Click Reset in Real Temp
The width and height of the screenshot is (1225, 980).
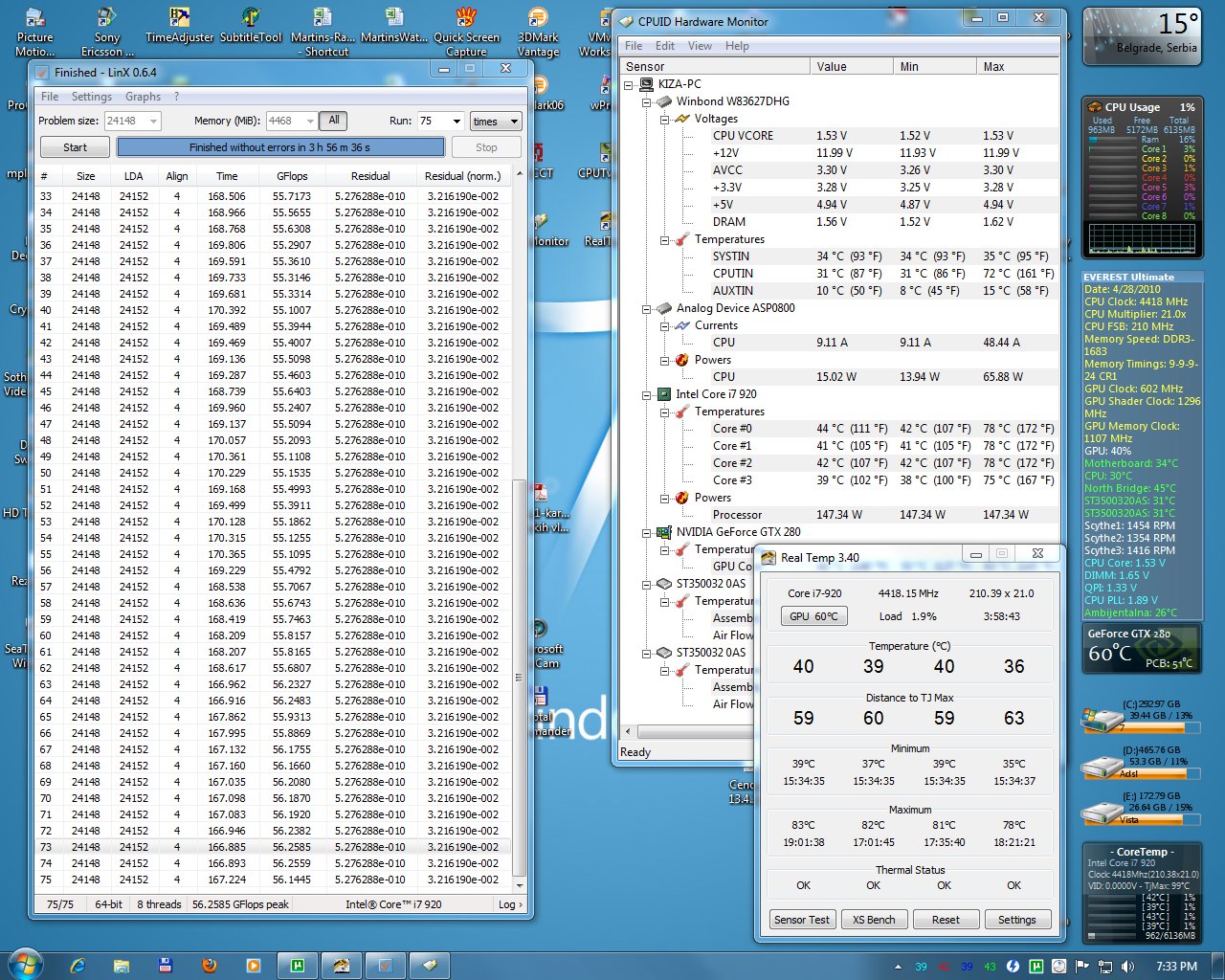(x=946, y=920)
